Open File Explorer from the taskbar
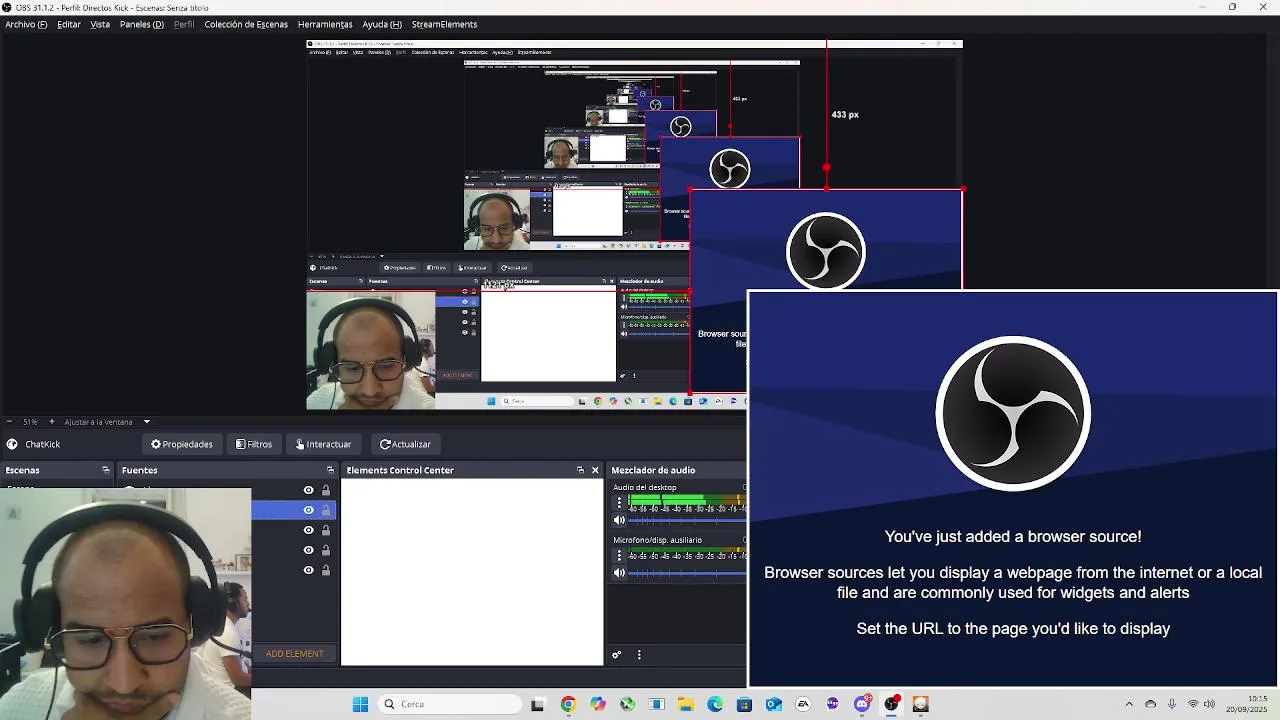This screenshot has height=720, width=1280. (686, 704)
